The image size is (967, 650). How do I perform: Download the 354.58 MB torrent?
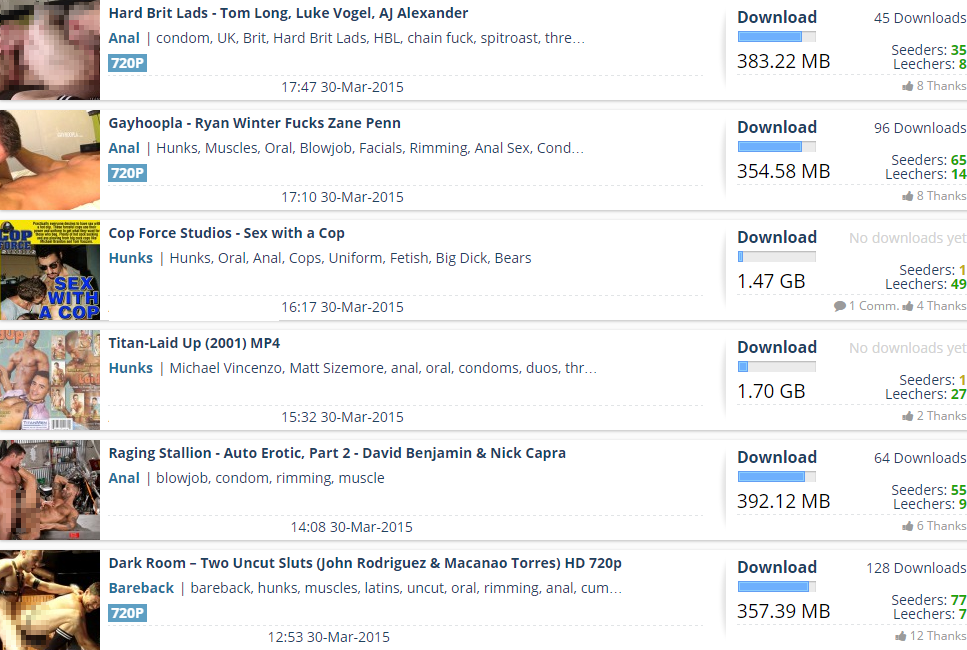click(x=777, y=127)
